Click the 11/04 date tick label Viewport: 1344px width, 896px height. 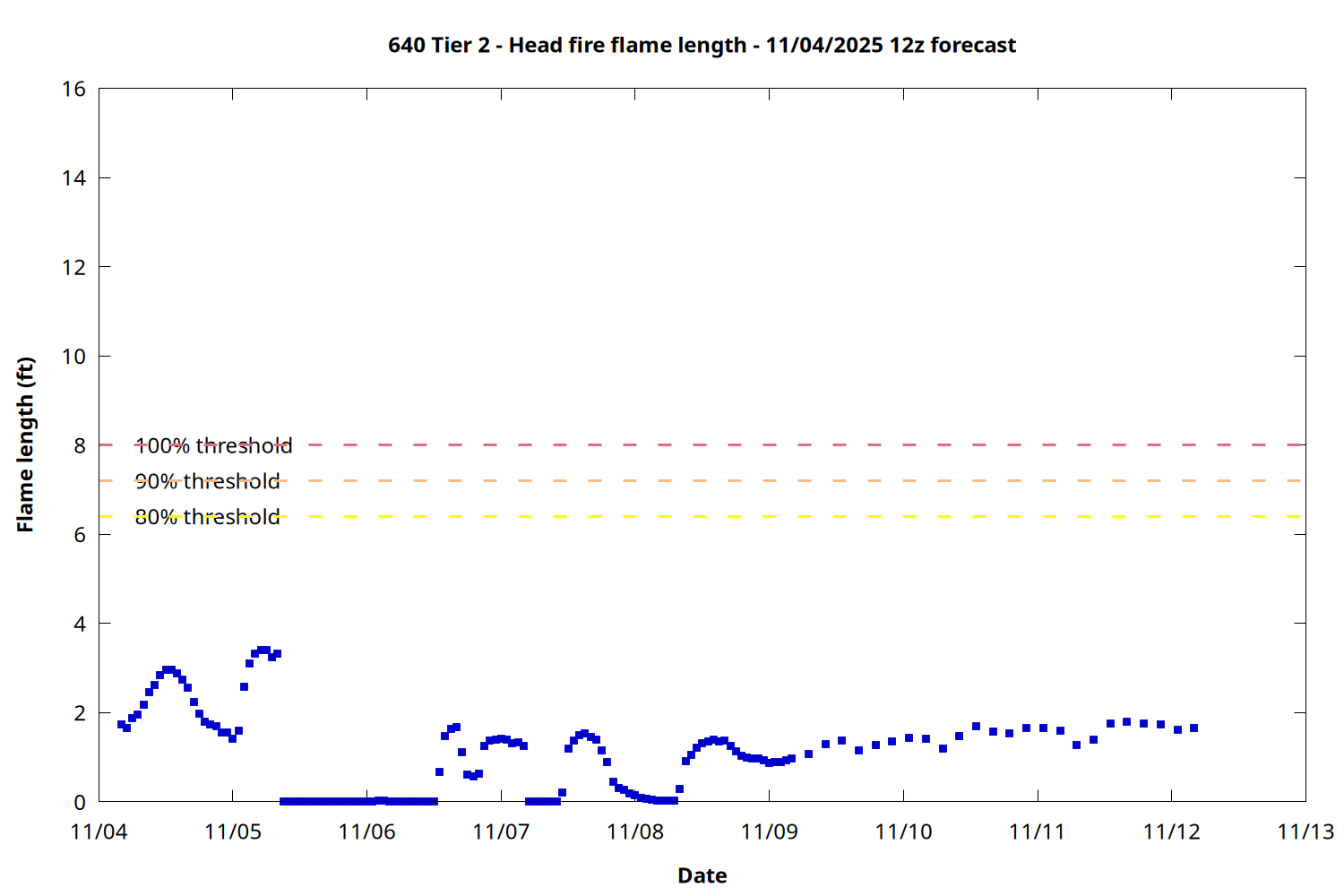(x=99, y=831)
